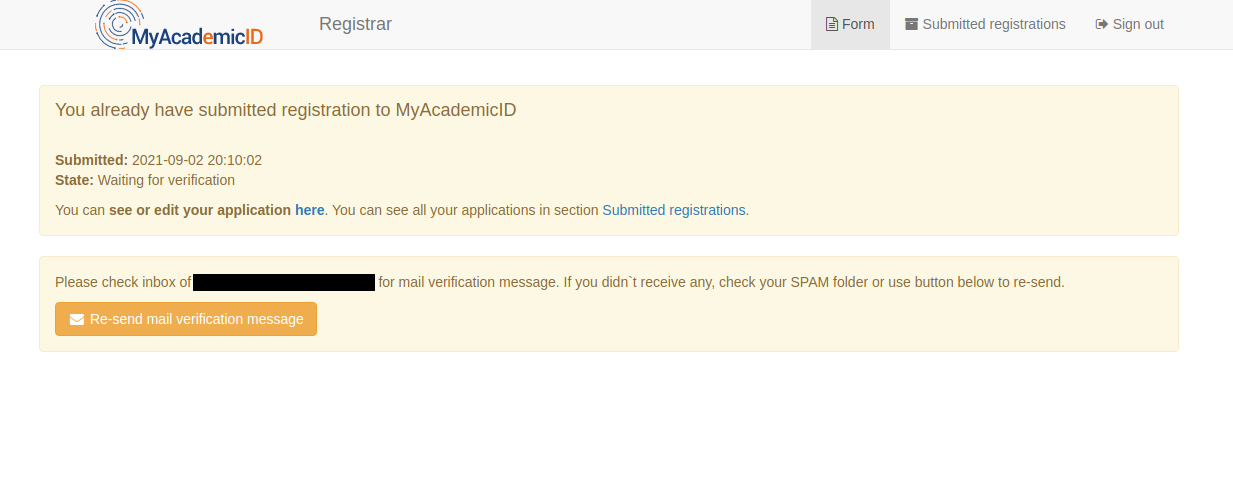Click the MyAcademicID logo text
This screenshot has height=500, width=1233.
[197, 38]
